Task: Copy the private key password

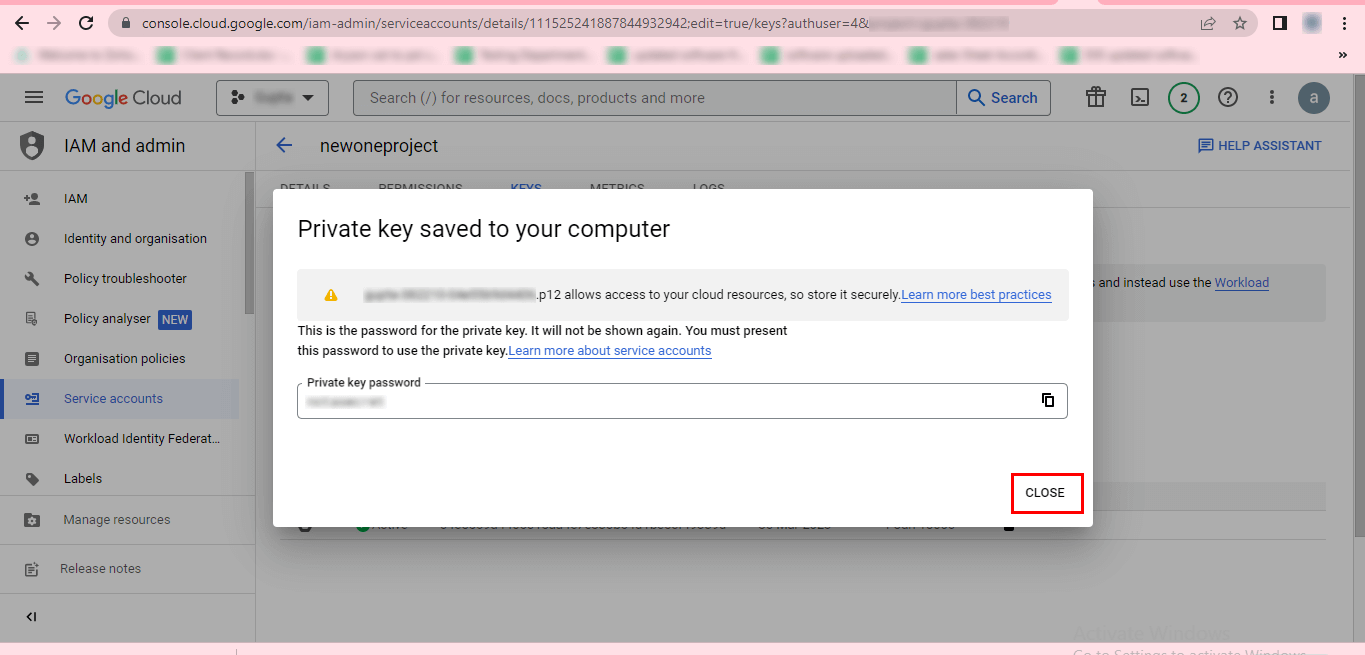Action: coord(1048,400)
